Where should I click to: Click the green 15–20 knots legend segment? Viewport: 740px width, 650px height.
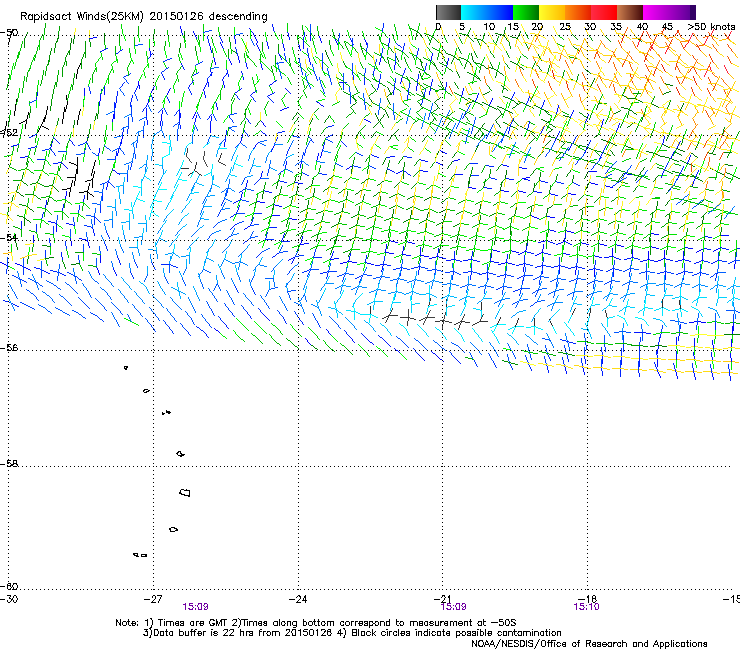(x=525, y=12)
